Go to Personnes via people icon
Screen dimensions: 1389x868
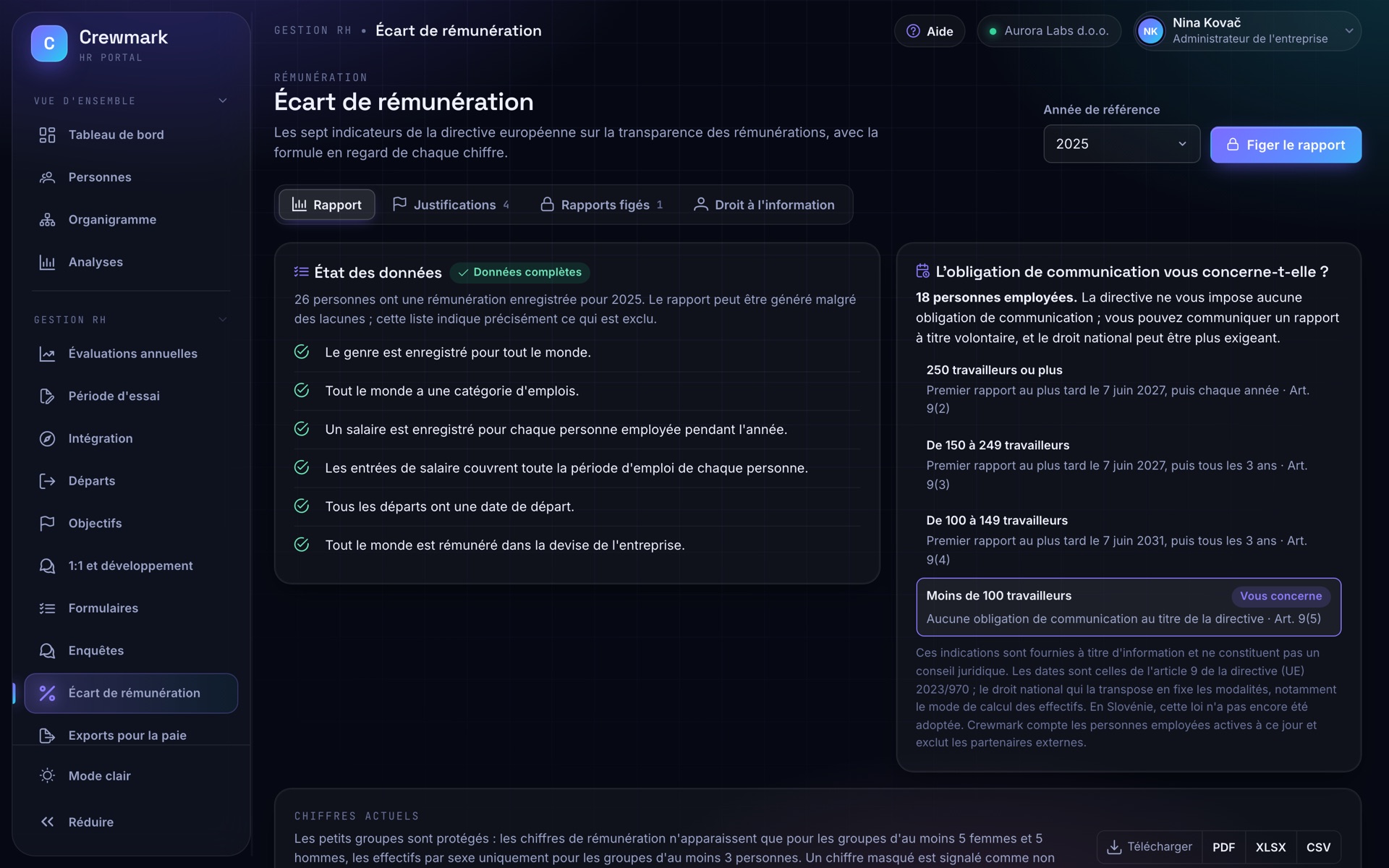pos(47,177)
